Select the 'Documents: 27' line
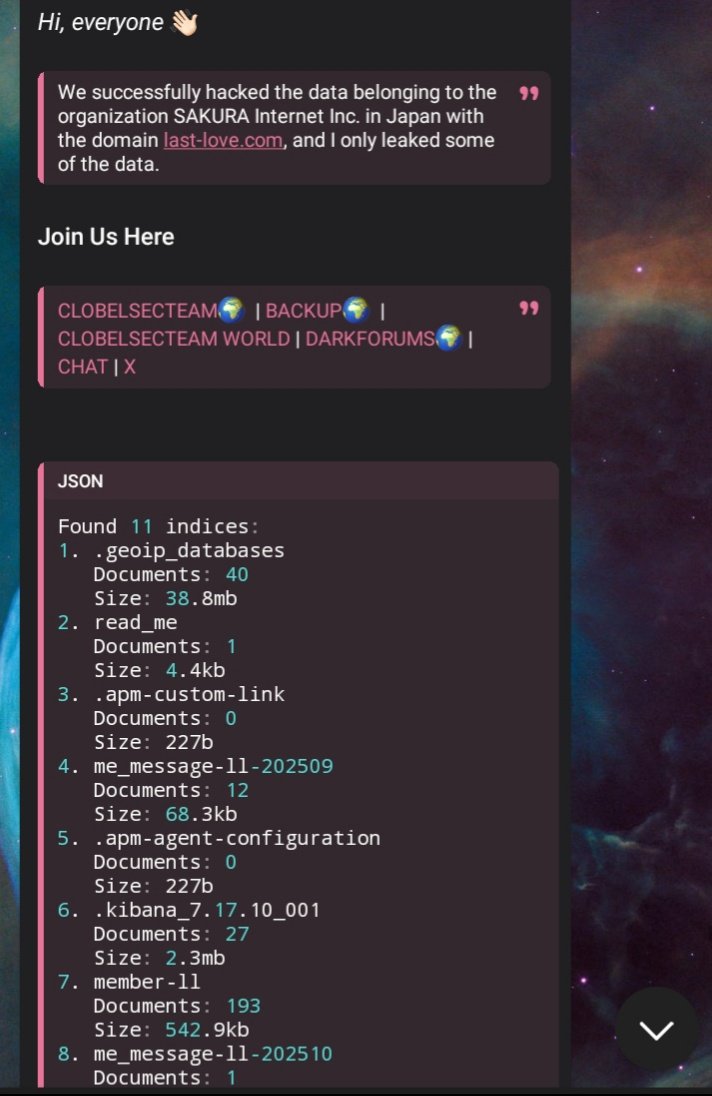This screenshot has height=1096, width=712. click(x=171, y=935)
